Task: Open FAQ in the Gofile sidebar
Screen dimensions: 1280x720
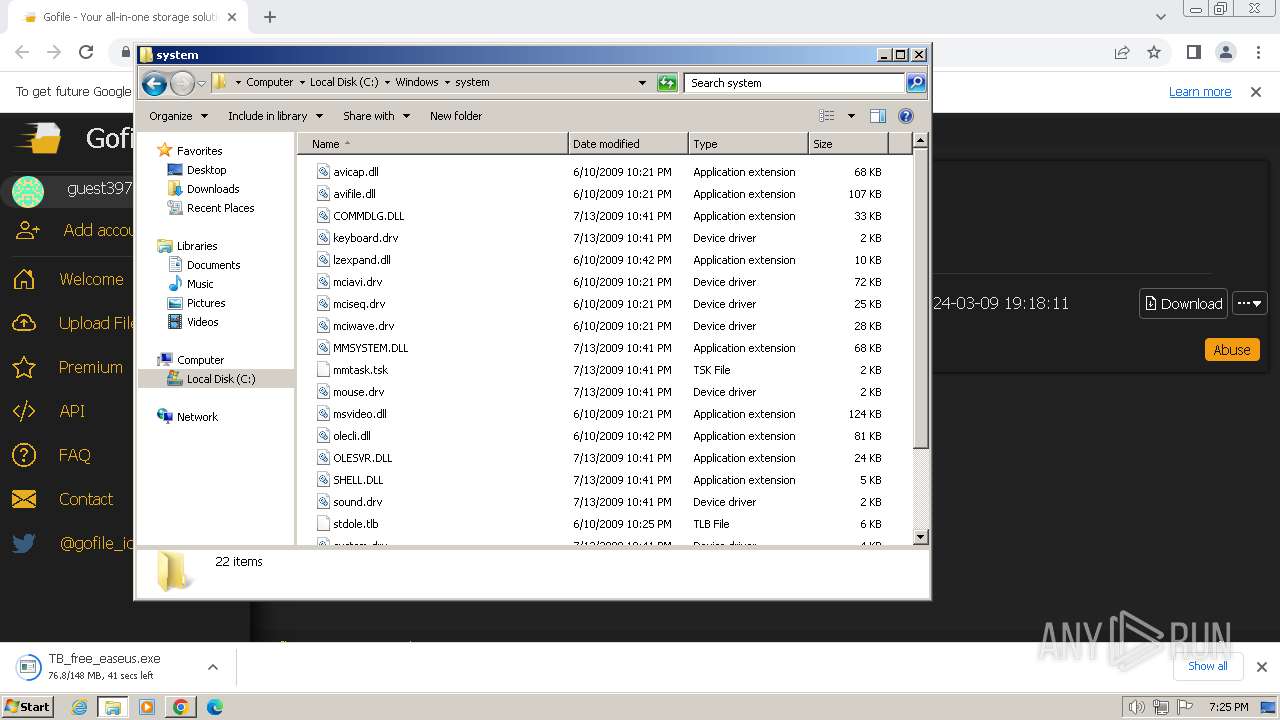Action: click(x=74, y=455)
